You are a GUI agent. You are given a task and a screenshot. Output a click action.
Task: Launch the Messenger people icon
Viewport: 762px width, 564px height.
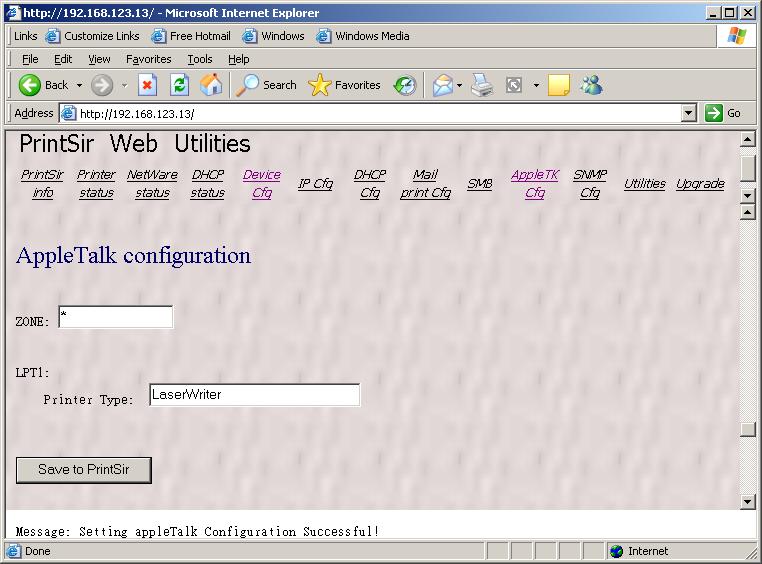coord(591,85)
